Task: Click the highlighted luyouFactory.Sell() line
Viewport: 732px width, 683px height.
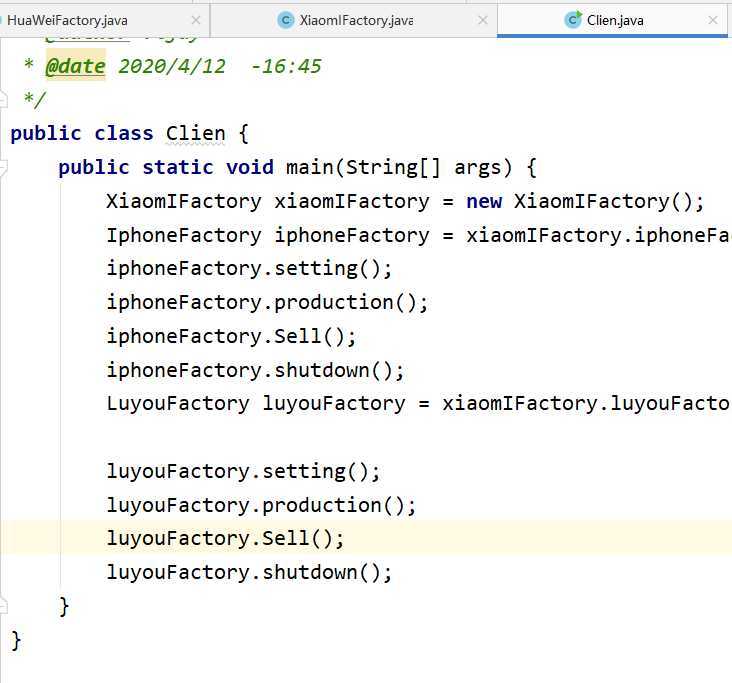Action: click(x=366, y=538)
